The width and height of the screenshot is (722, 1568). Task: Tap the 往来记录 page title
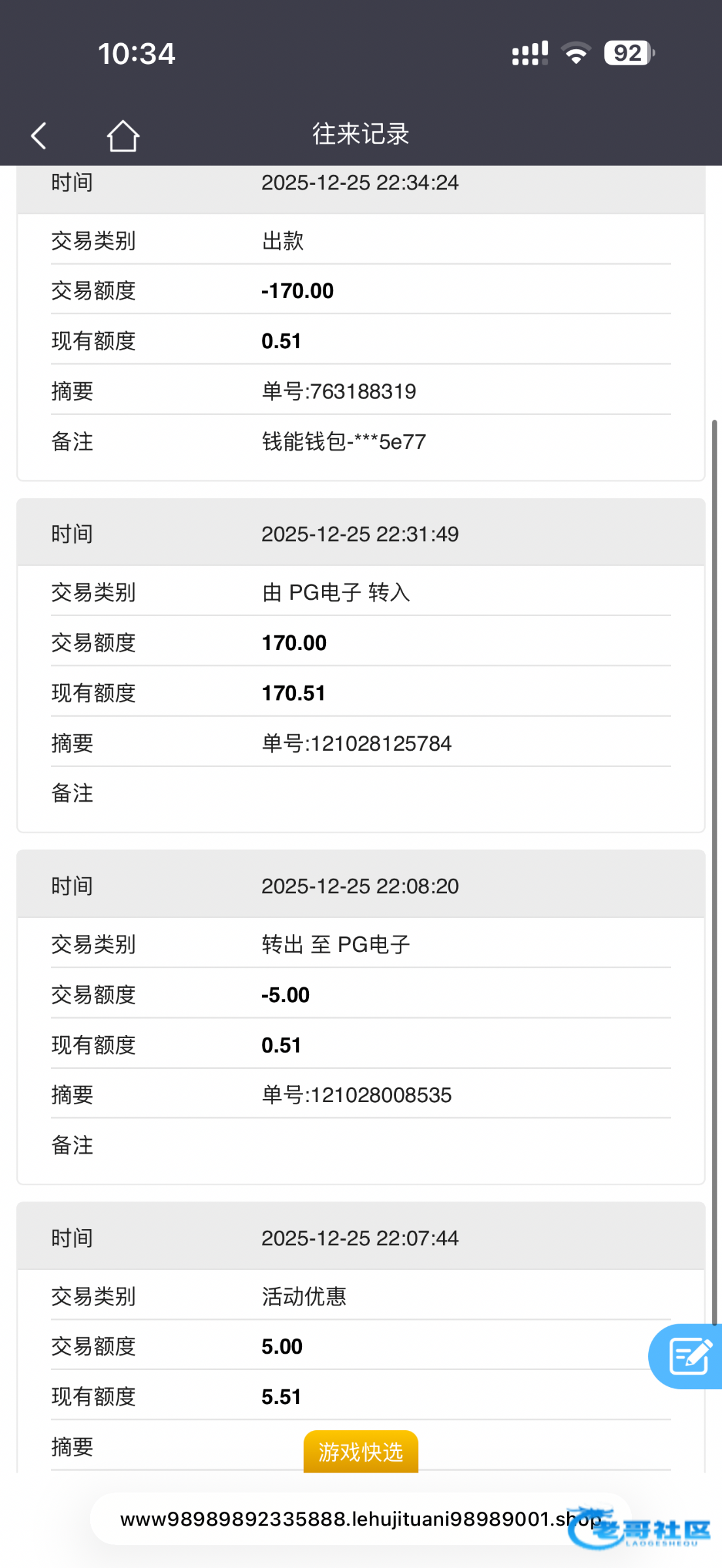[361, 134]
